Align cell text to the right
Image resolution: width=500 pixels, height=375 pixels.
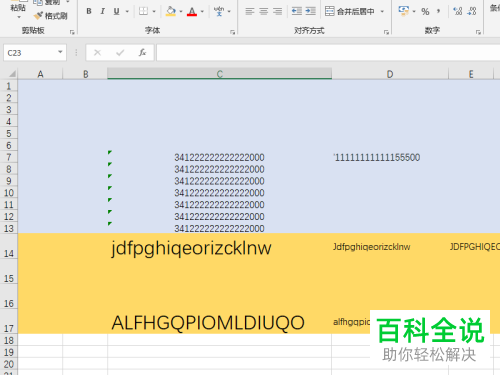click(x=277, y=11)
